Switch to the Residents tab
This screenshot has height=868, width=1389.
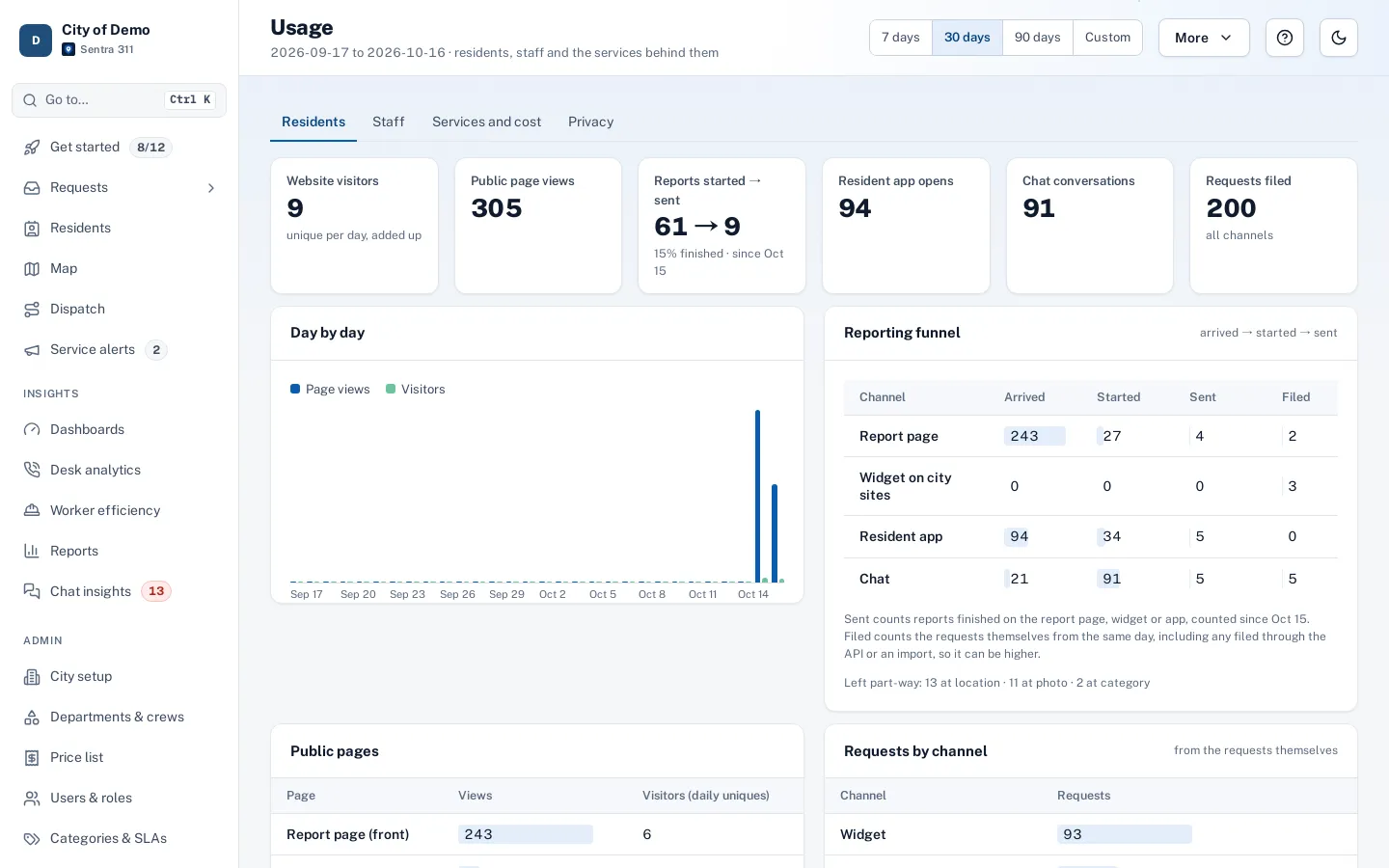[x=313, y=122]
